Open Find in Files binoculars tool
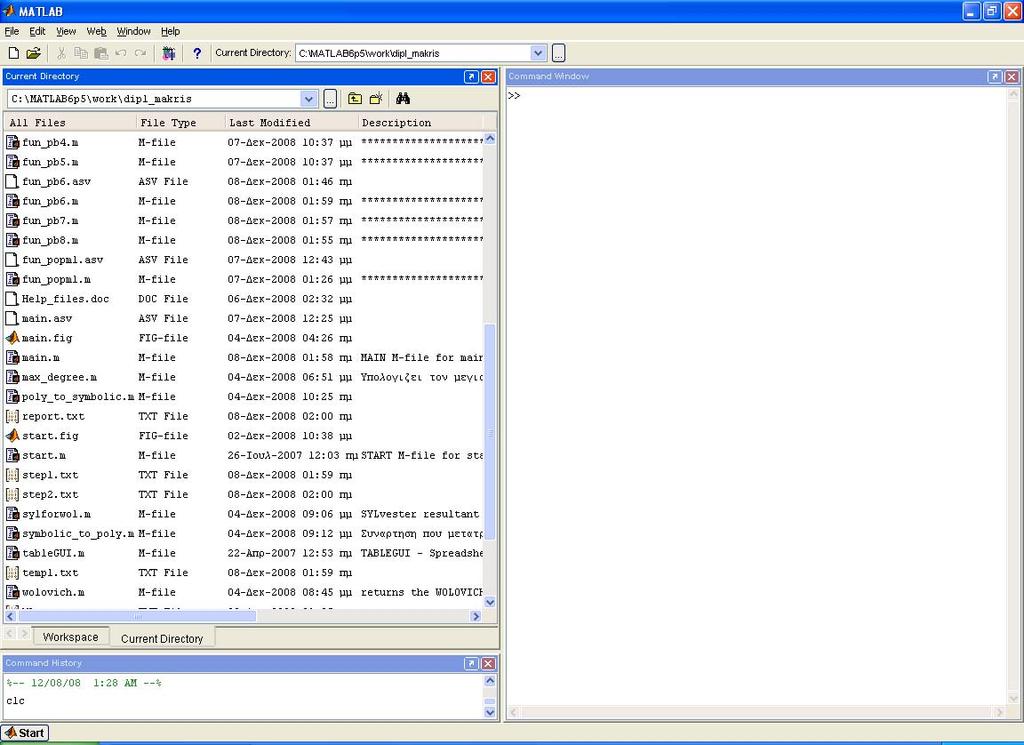This screenshot has width=1024, height=745. coord(403,99)
